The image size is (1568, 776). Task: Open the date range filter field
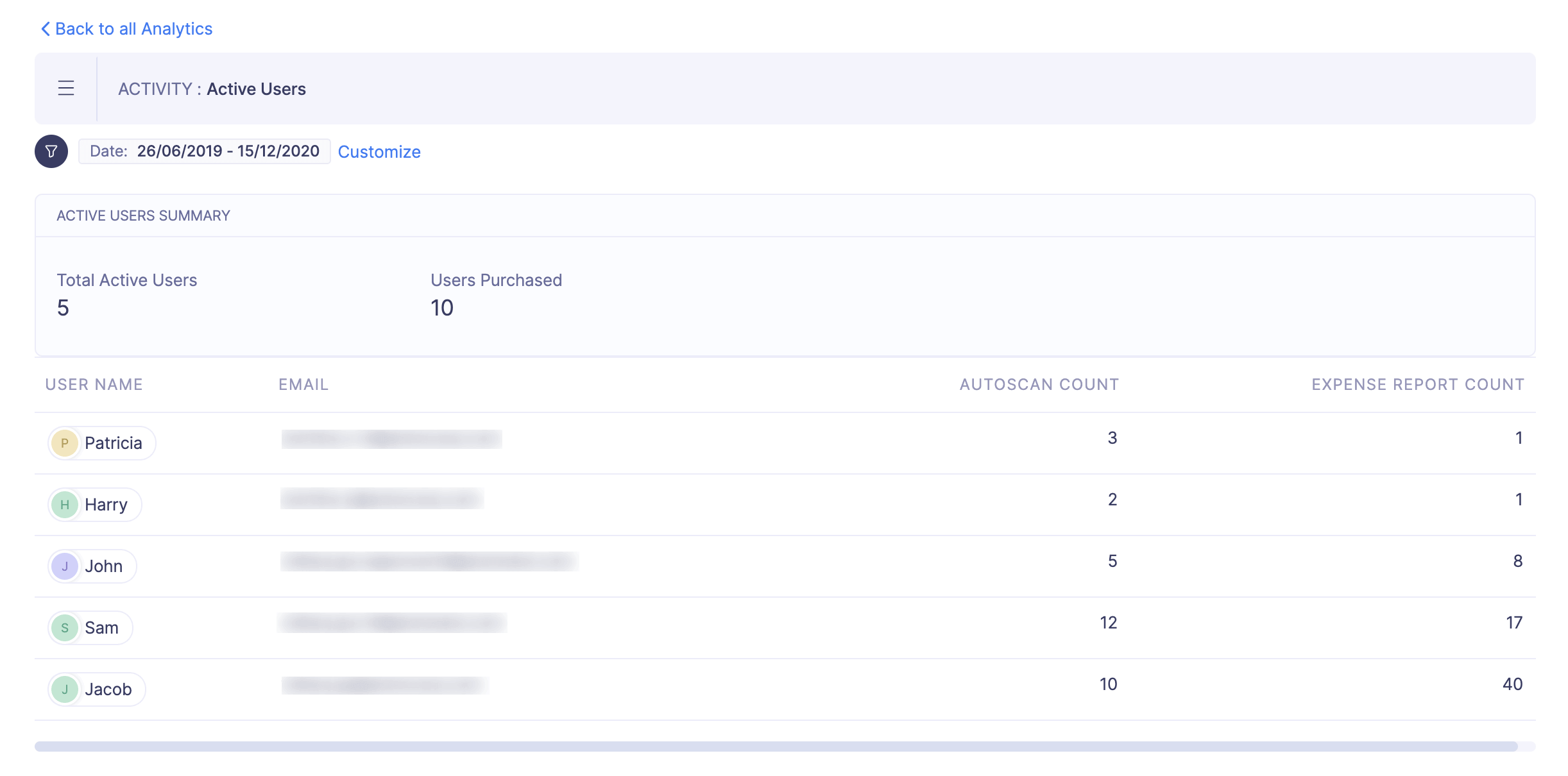point(204,151)
